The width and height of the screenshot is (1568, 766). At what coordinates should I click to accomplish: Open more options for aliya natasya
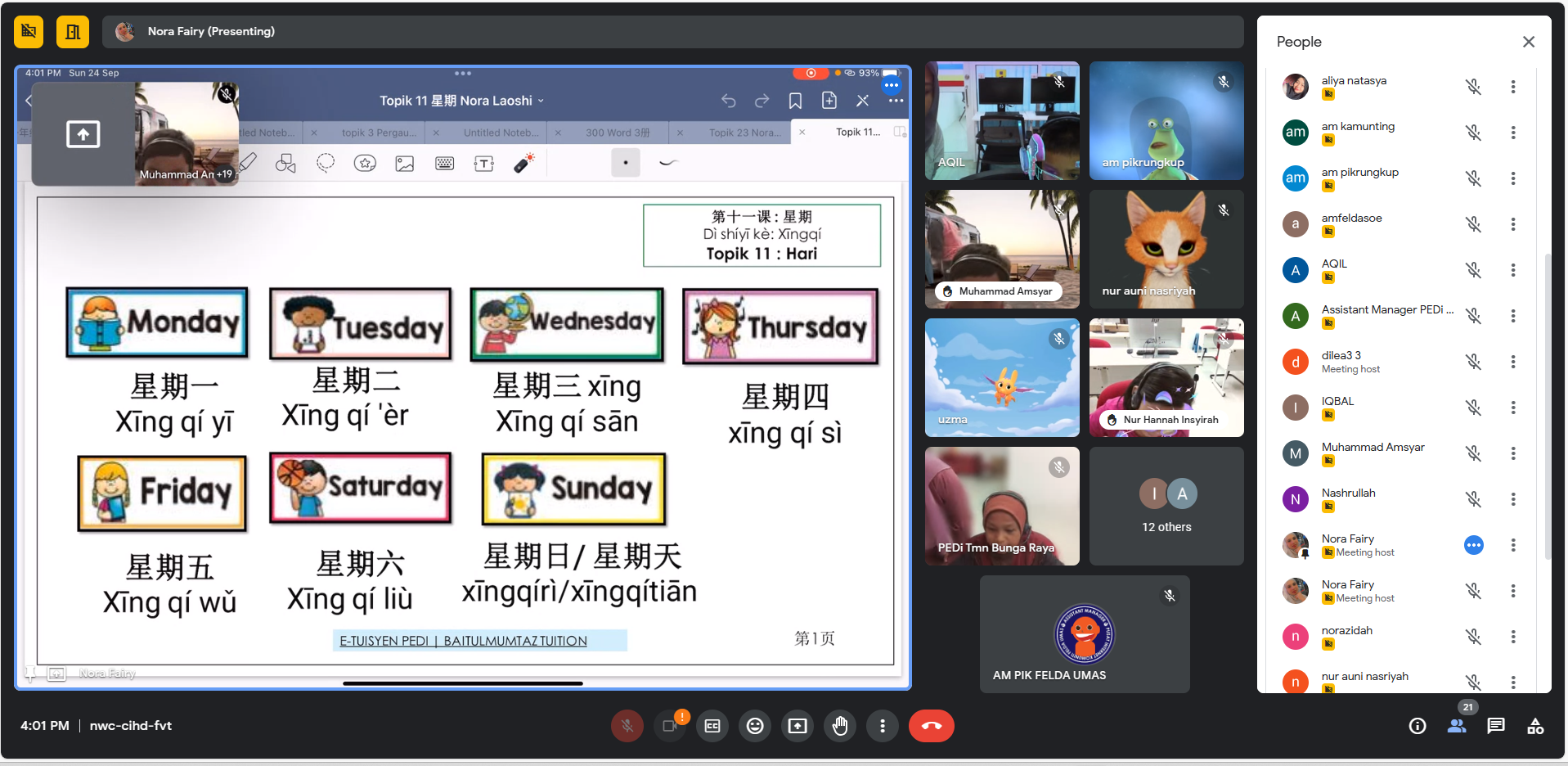tap(1513, 87)
